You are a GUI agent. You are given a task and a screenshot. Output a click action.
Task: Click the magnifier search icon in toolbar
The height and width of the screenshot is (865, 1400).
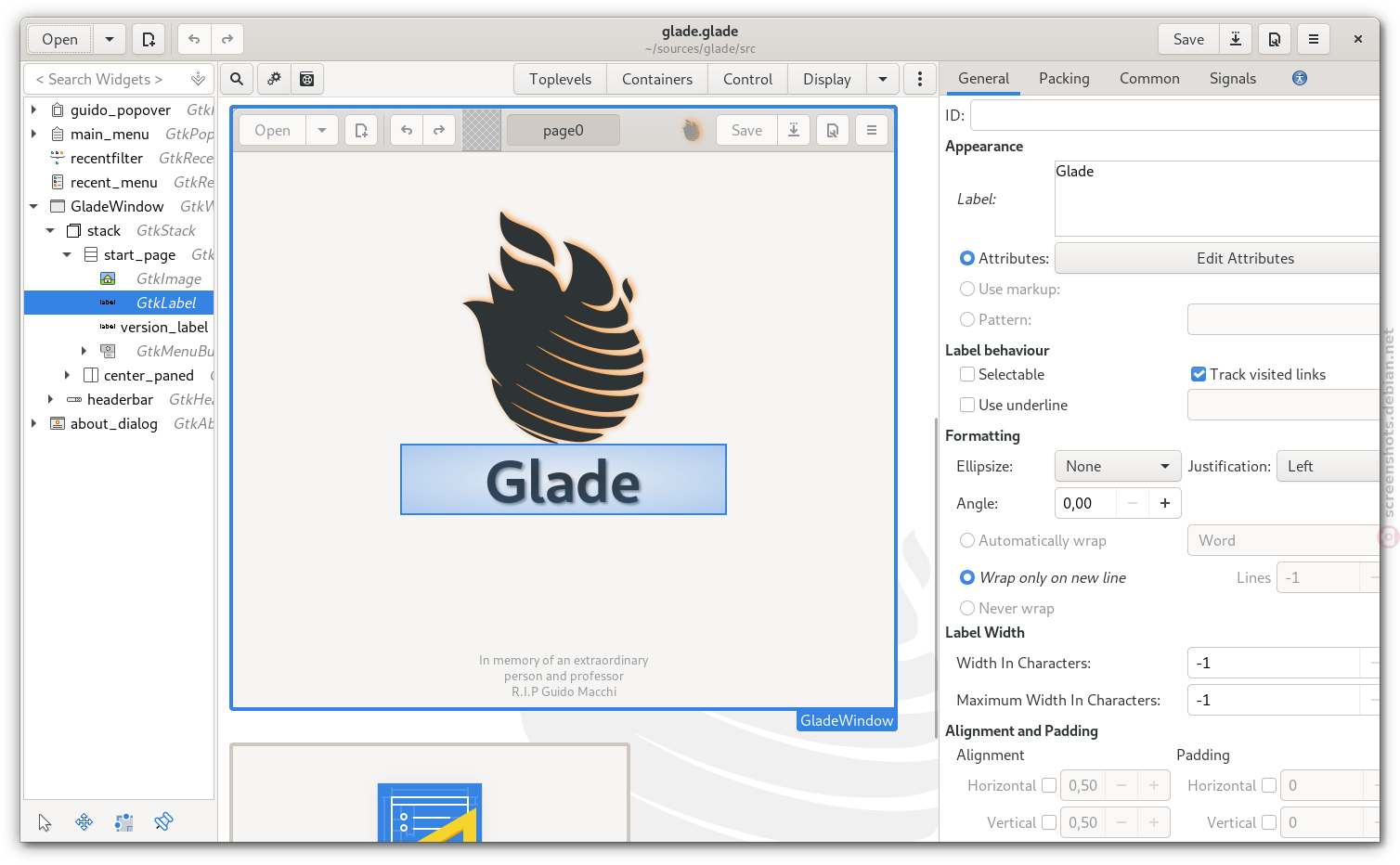pyautogui.click(x=237, y=79)
